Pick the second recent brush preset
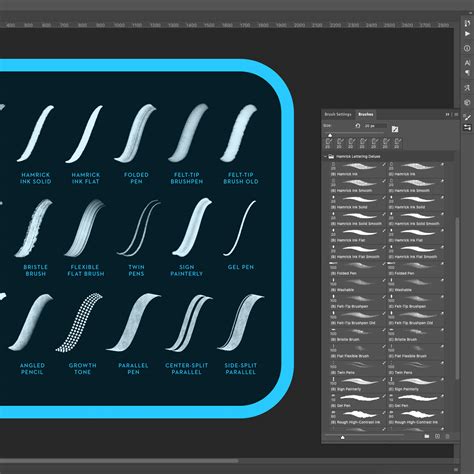 [x=340, y=143]
